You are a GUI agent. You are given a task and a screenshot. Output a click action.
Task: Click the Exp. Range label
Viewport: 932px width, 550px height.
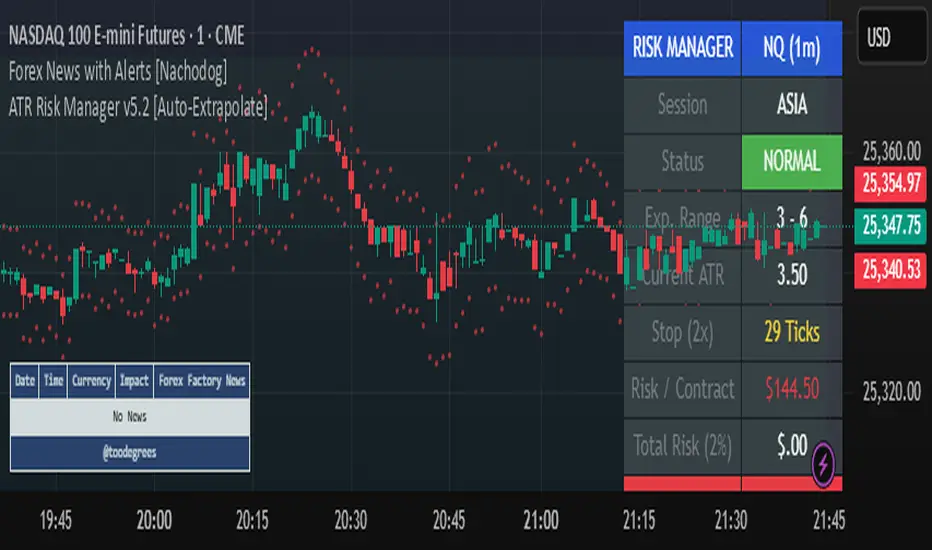(682, 218)
